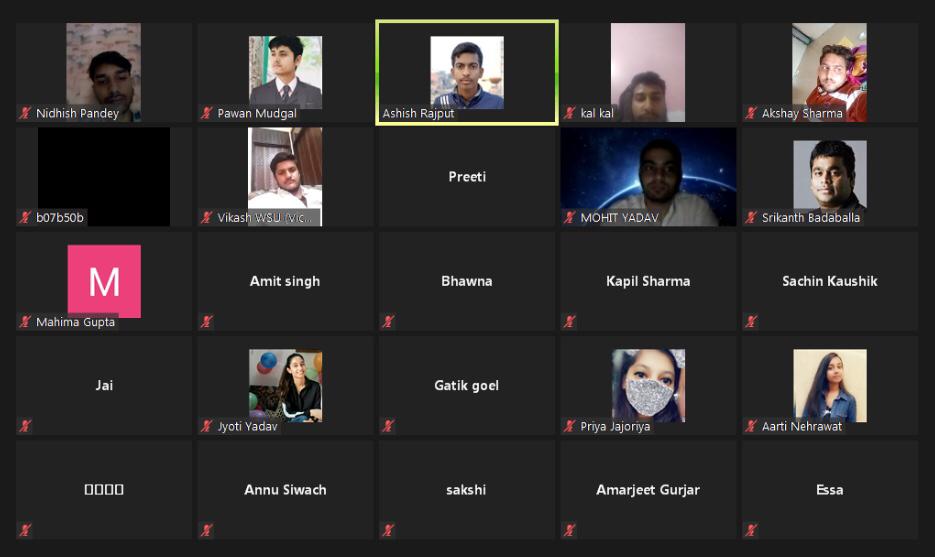
Task: Click muted mic icon in Amit singh tile
Action: click(x=206, y=321)
